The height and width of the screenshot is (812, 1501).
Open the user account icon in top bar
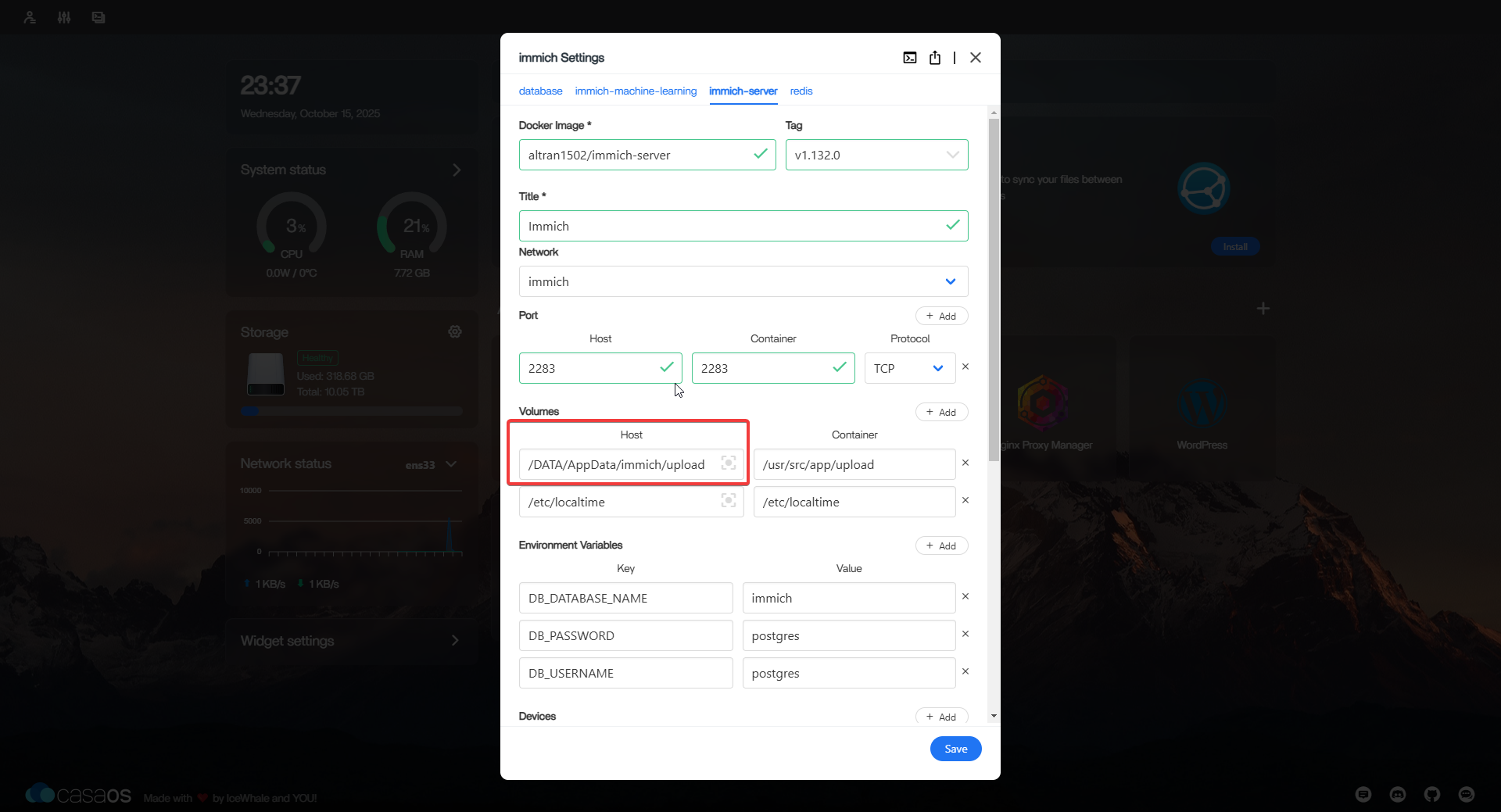click(30, 17)
